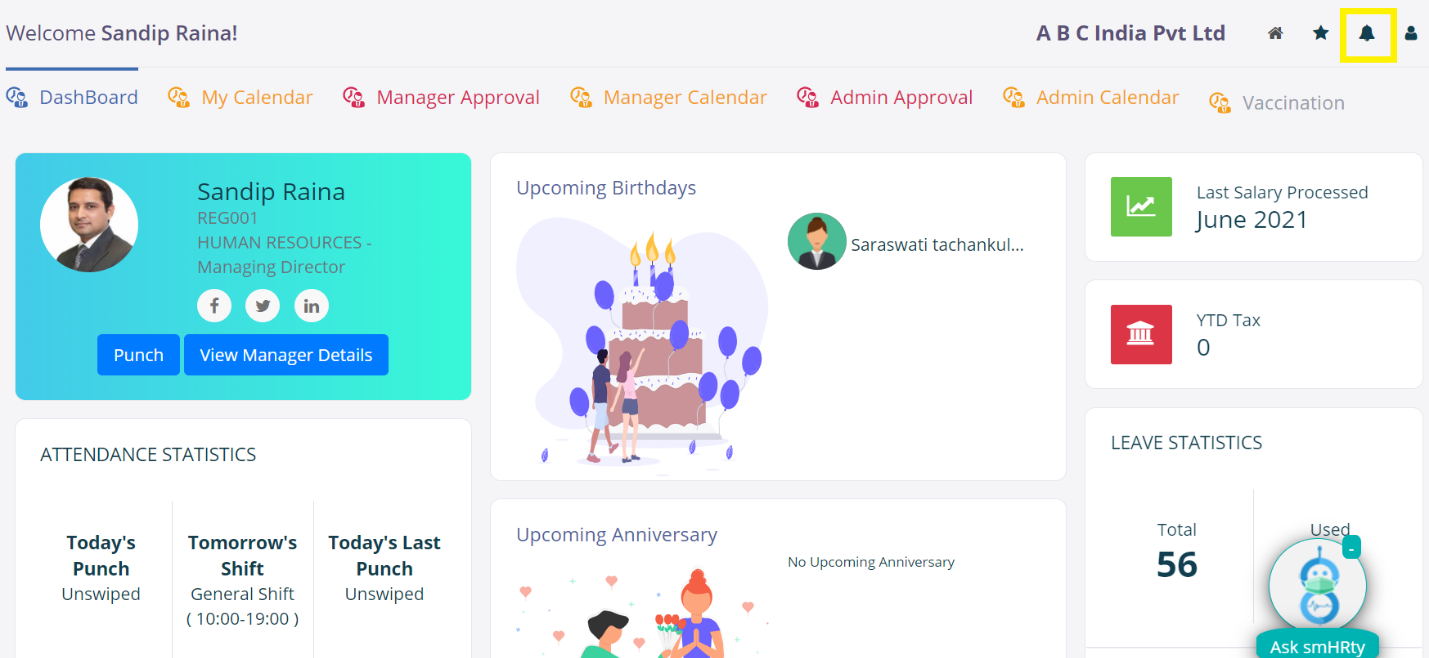This screenshot has height=658, width=1429.
Task: Open the Twitter profile icon
Action: tap(262, 305)
